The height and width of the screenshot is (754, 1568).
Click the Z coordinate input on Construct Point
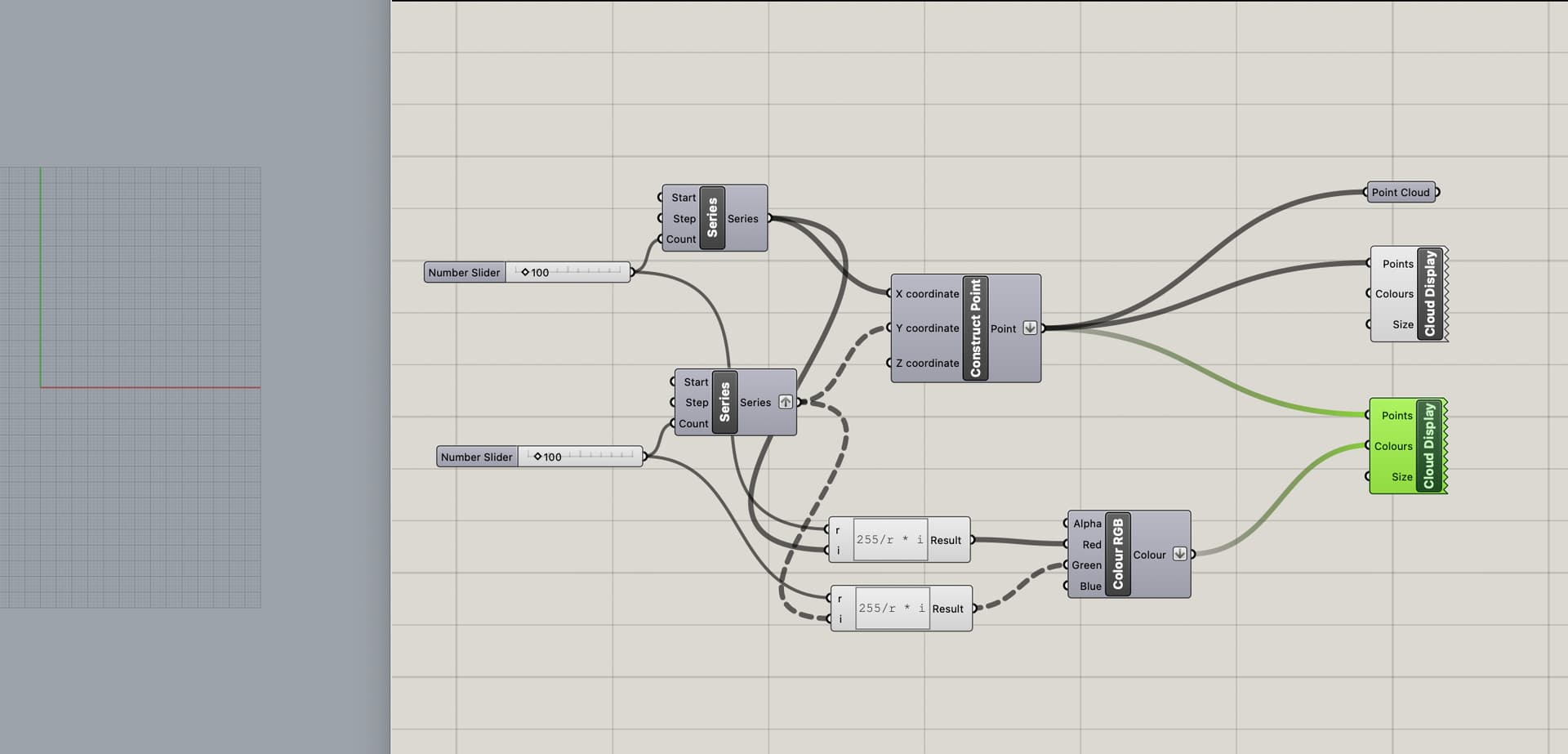tap(927, 363)
